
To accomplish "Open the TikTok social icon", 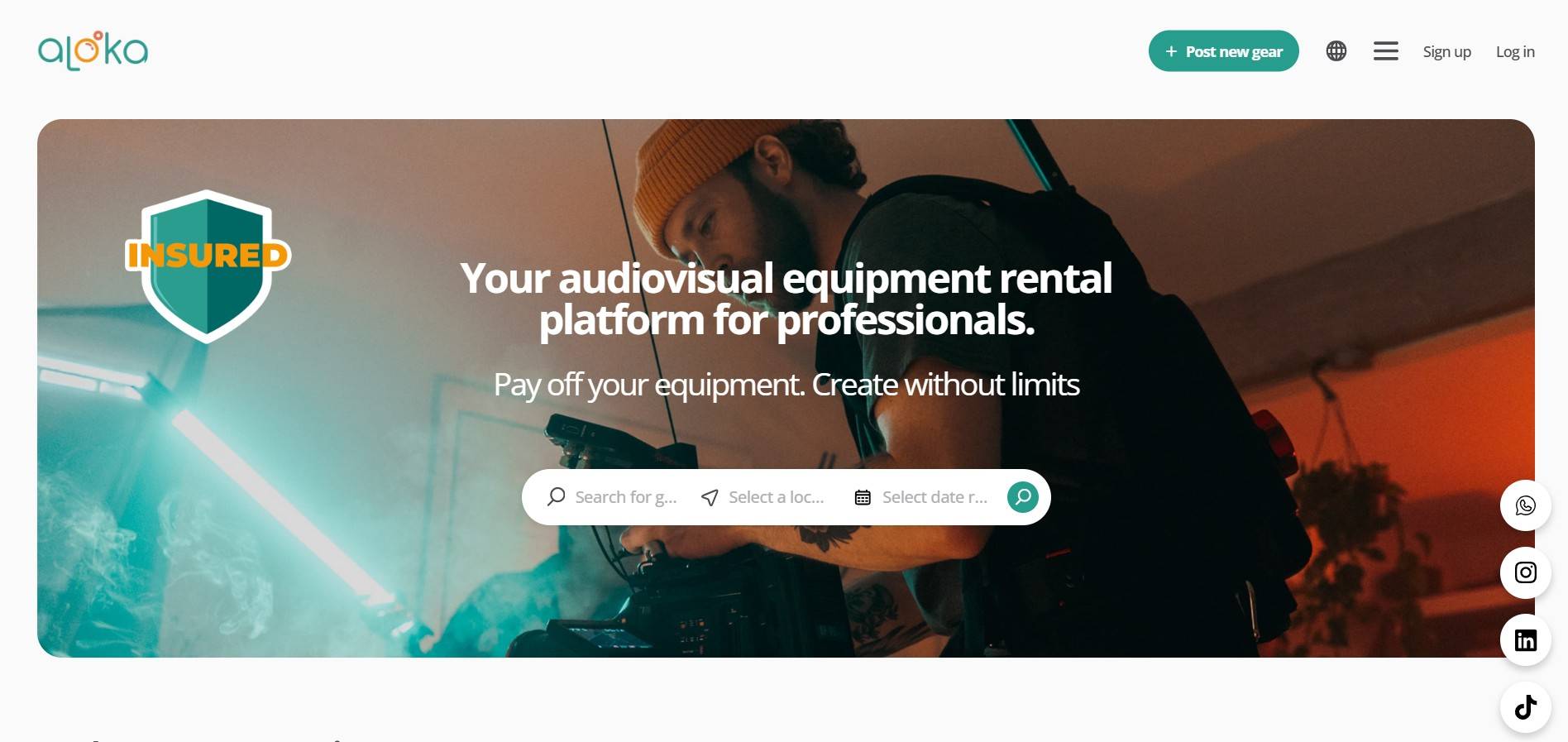I will (1526, 707).
